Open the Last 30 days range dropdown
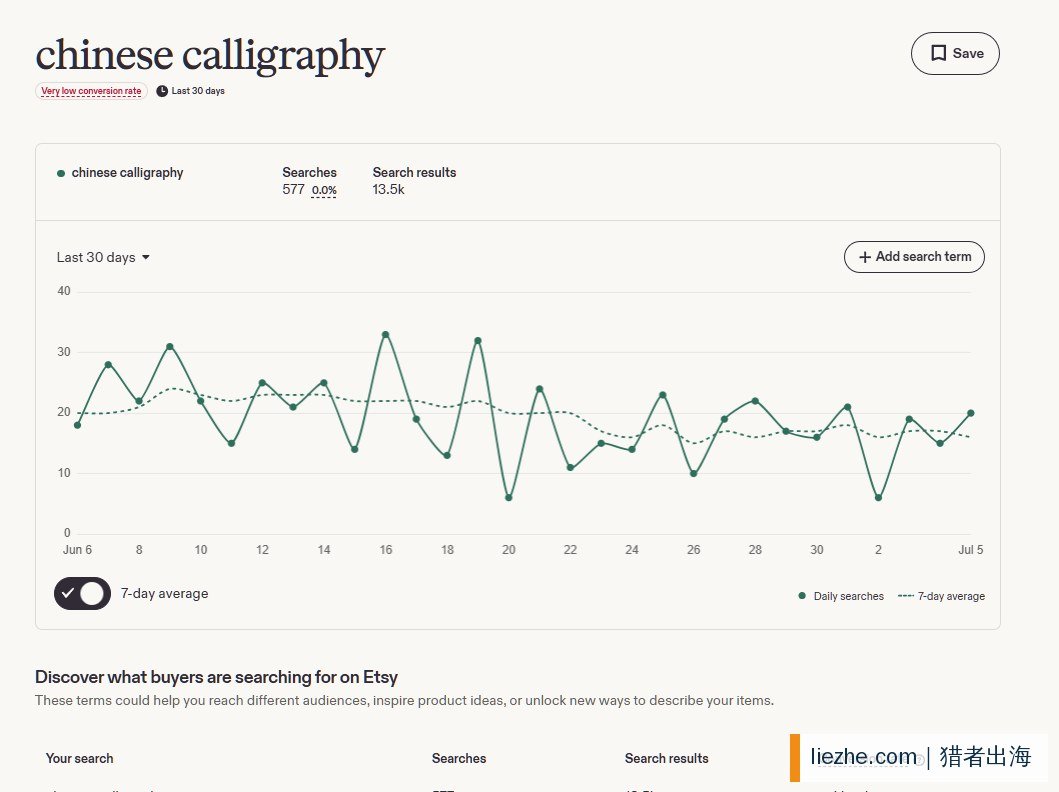1059x792 pixels. coord(103,257)
